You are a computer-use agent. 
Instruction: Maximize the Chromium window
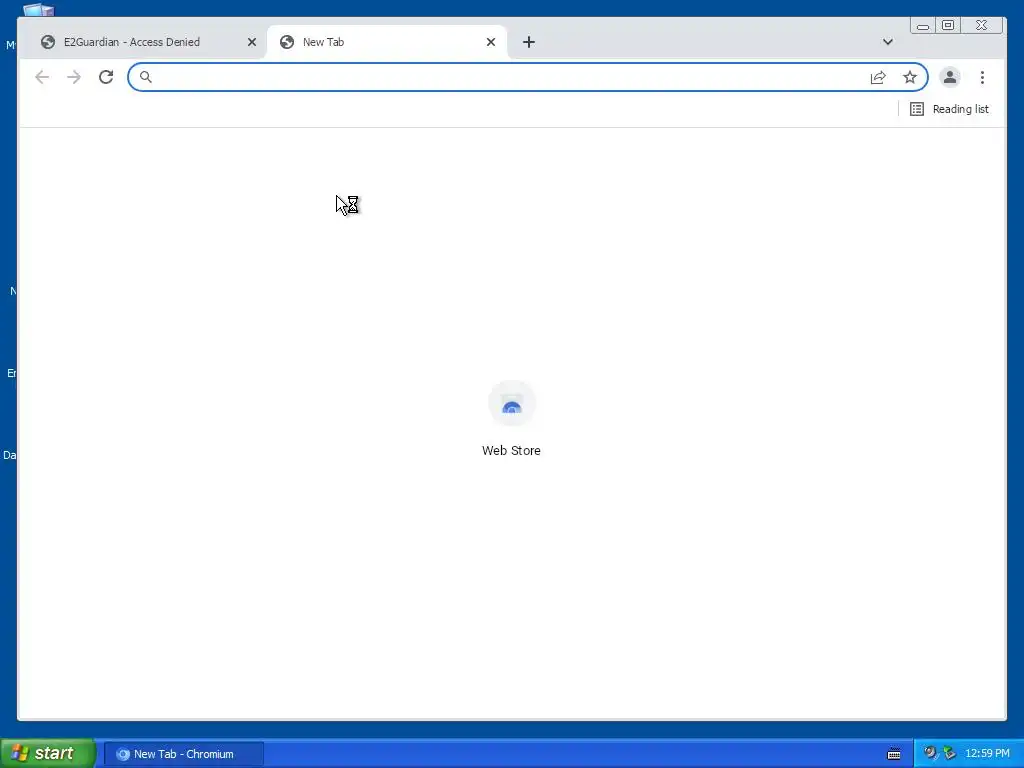pos(948,25)
